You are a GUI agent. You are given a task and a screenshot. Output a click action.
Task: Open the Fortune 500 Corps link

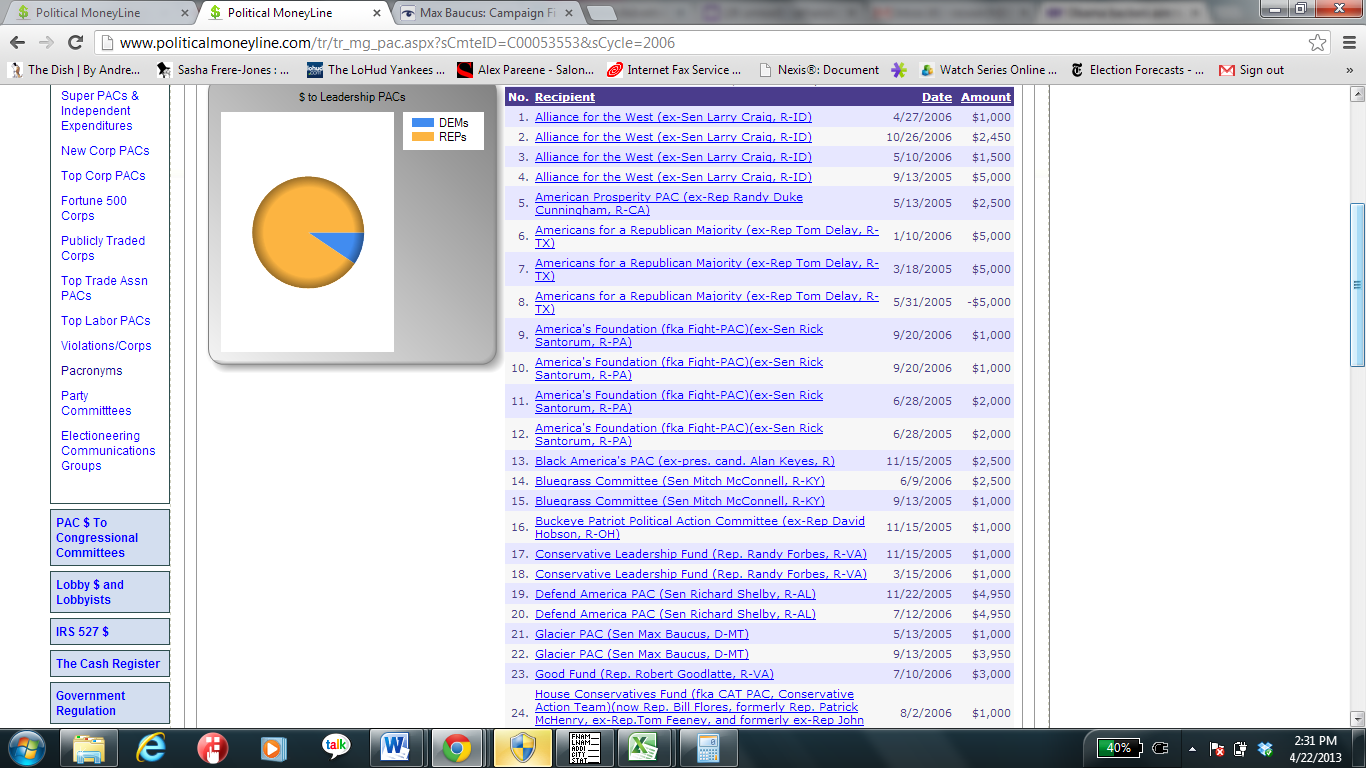94,208
